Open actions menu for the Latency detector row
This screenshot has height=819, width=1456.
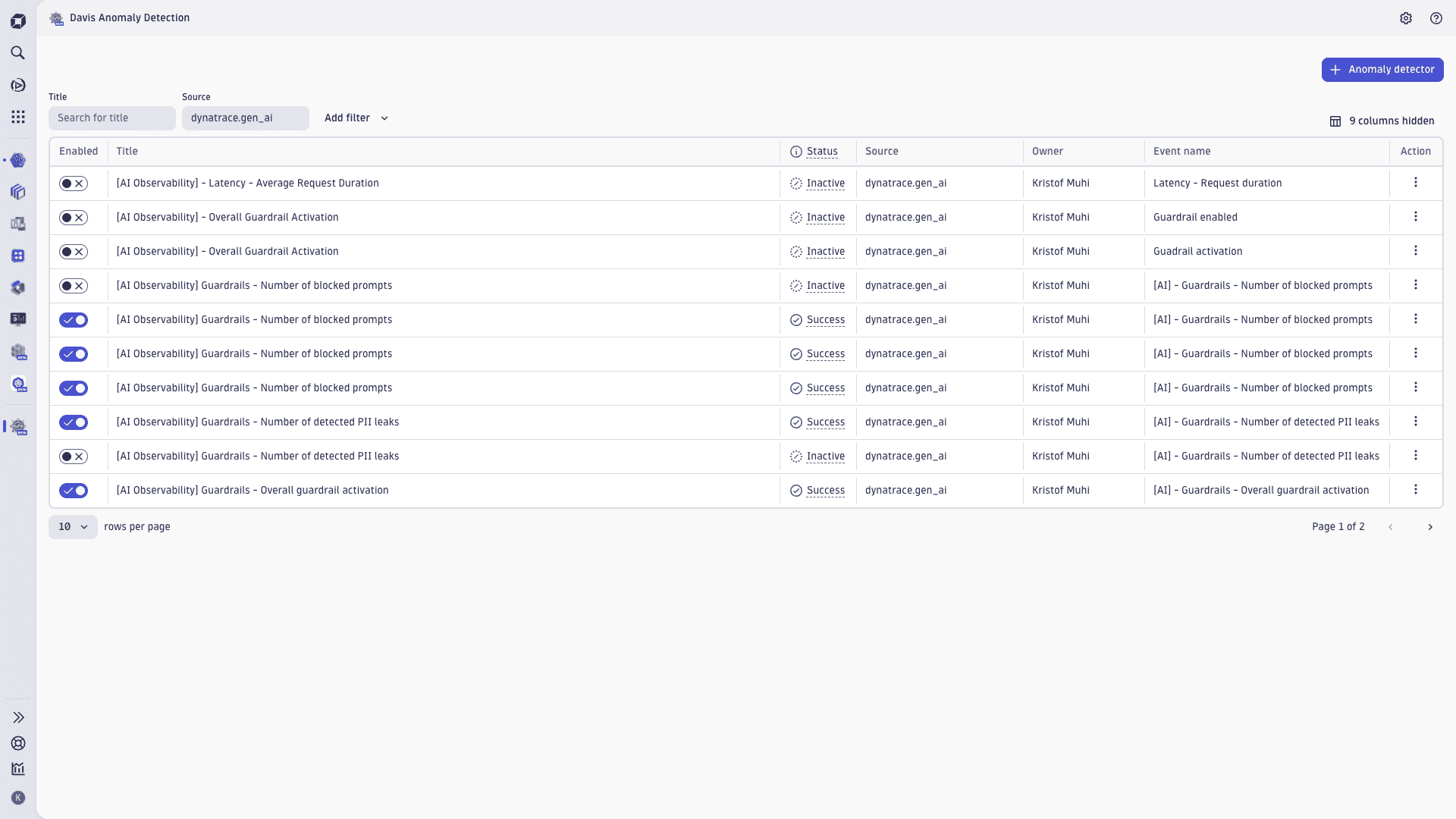(x=1415, y=183)
